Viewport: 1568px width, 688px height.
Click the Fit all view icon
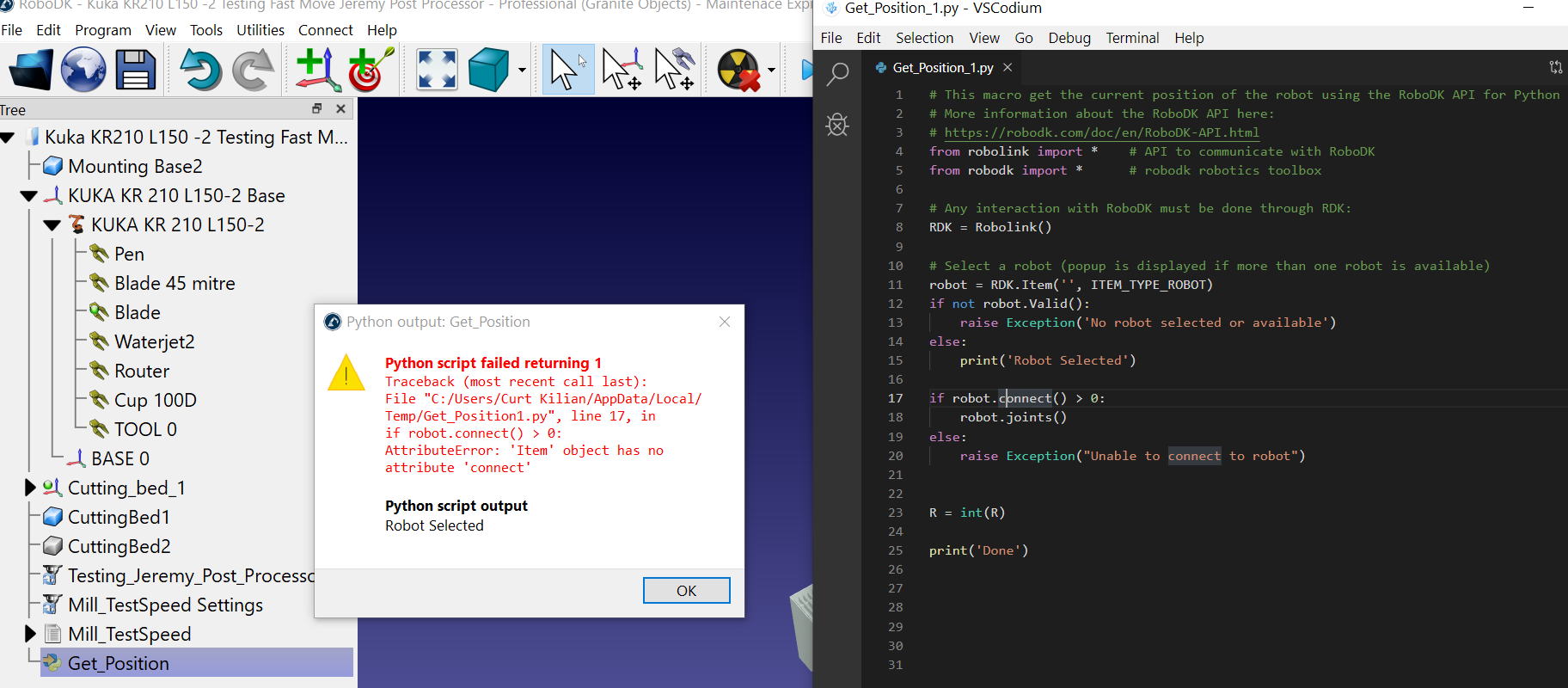[x=437, y=70]
